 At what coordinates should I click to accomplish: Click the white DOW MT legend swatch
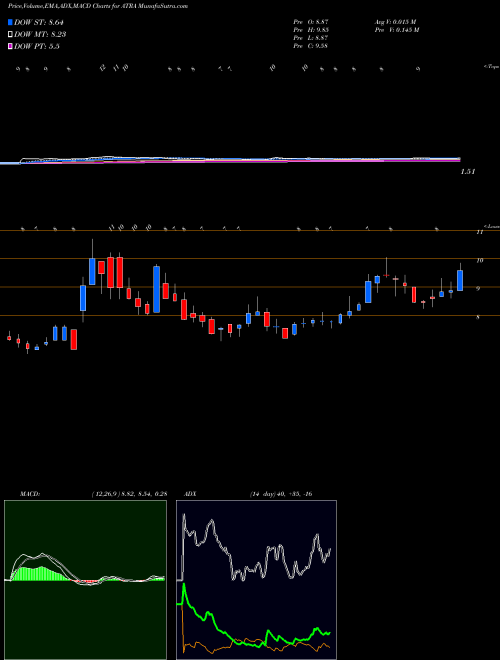click(x=11, y=34)
